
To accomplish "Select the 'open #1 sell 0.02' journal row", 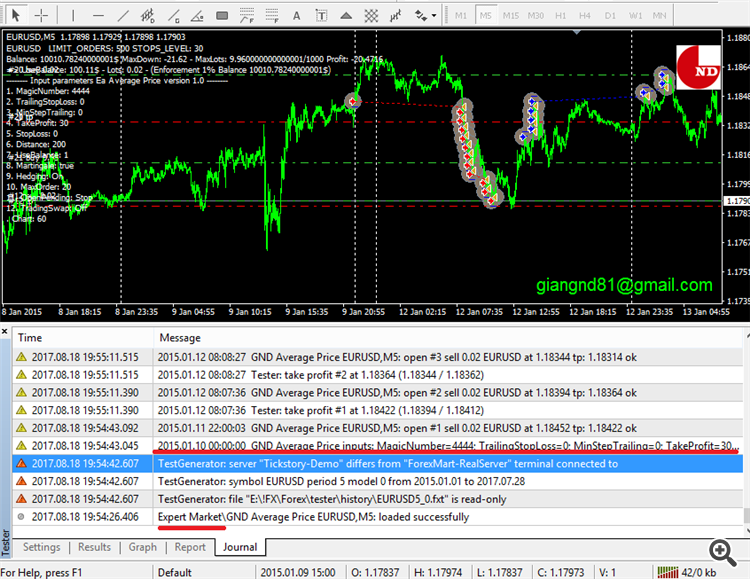I will pyautogui.click(x=378, y=428).
